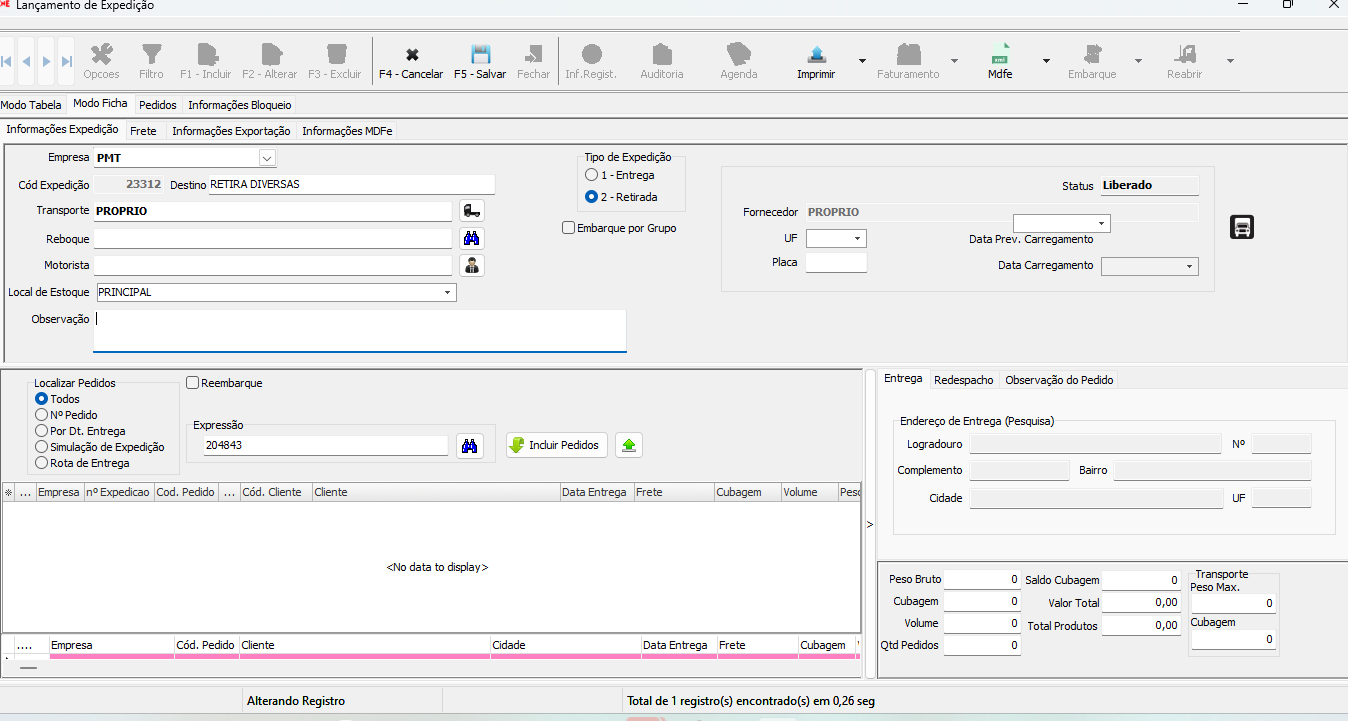
Task: Click the F5 - Salvar floppy disk icon
Action: pyautogui.click(x=480, y=55)
